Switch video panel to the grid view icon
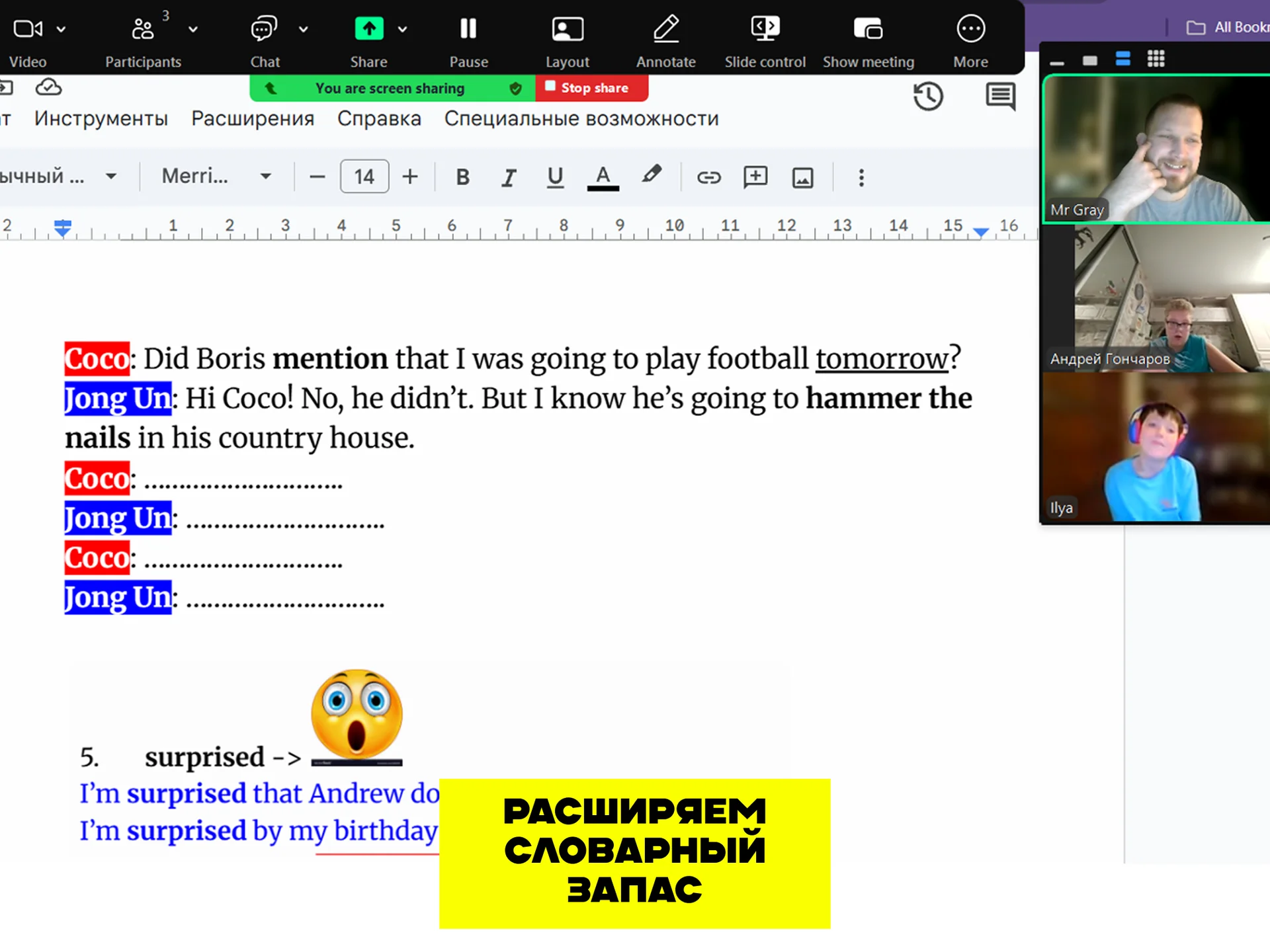The image size is (1270, 952). (x=1156, y=59)
